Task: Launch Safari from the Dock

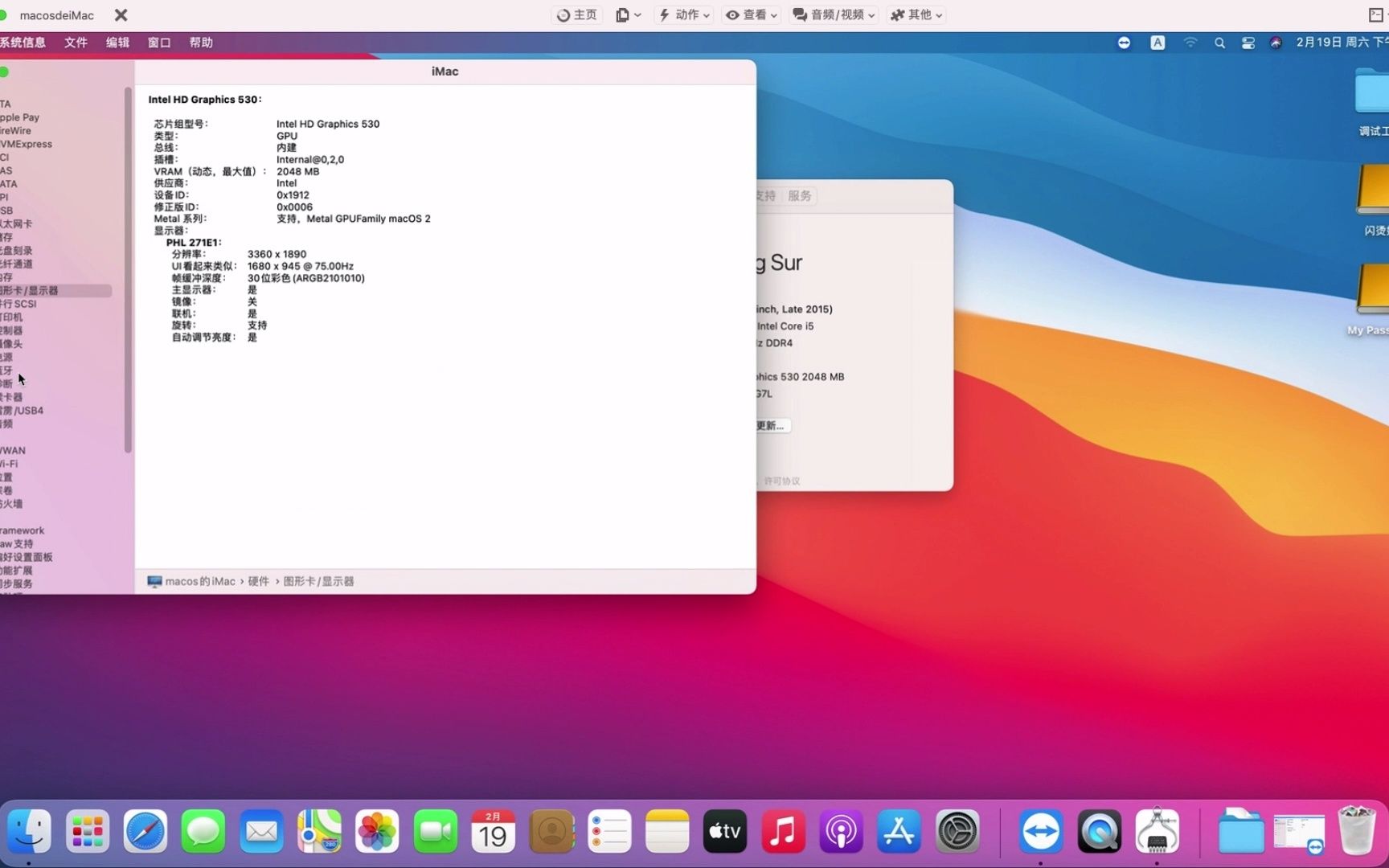Action: coord(145,831)
